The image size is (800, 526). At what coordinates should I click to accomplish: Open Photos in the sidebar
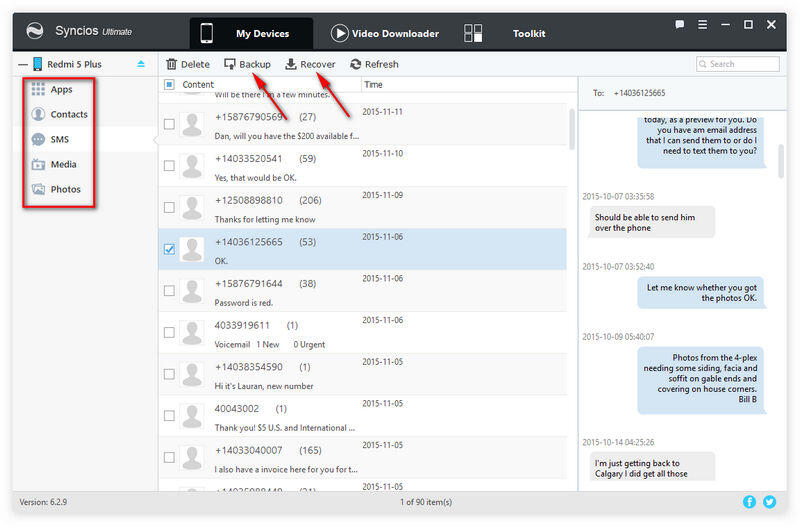coord(65,189)
